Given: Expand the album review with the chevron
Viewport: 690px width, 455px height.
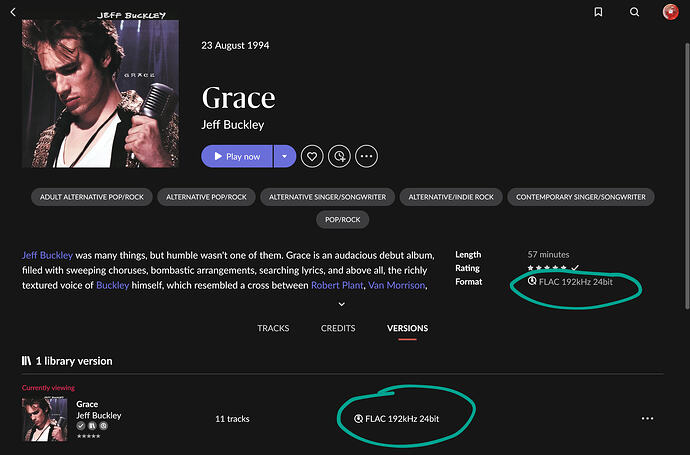Looking at the screenshot, I should (x=341, y=304).
